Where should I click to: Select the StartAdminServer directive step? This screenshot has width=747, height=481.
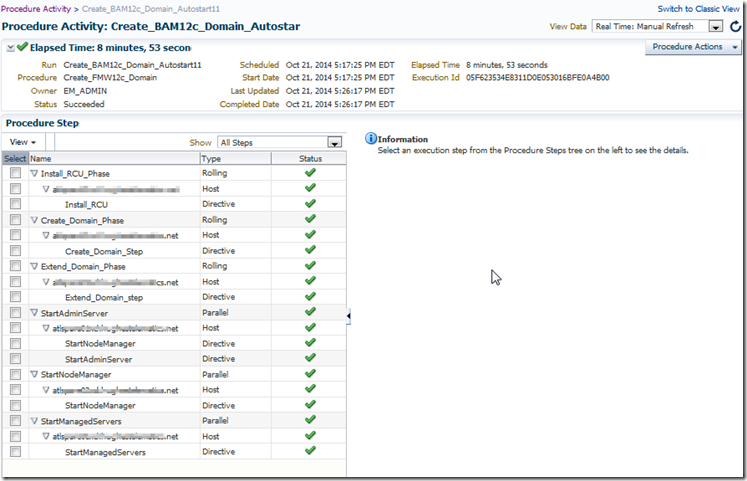click(99, 359)
